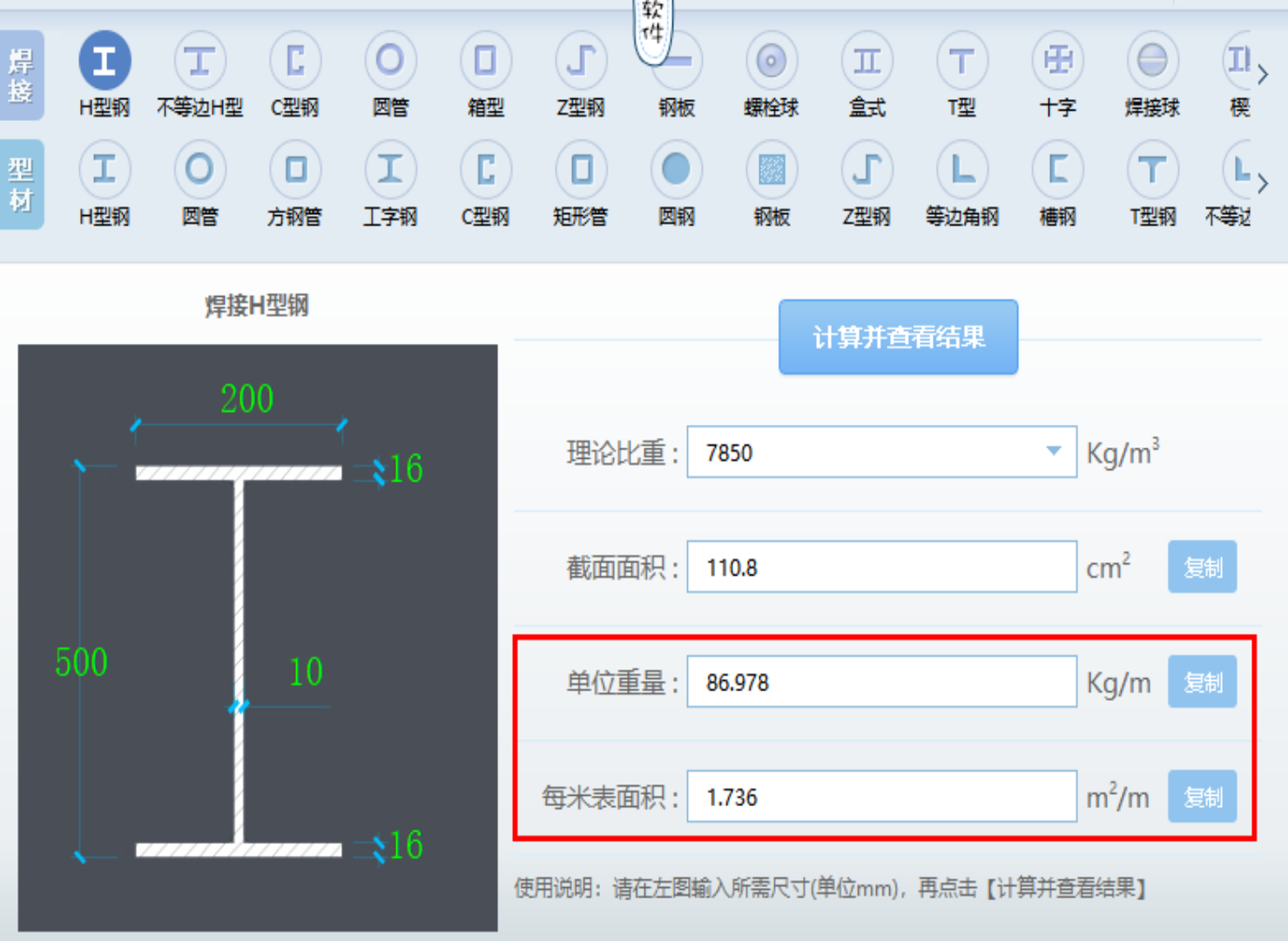Pick profile 钢板 plate in 型材 row
The width and height of the screenshot is (1288, 942).
pos(772,170)
